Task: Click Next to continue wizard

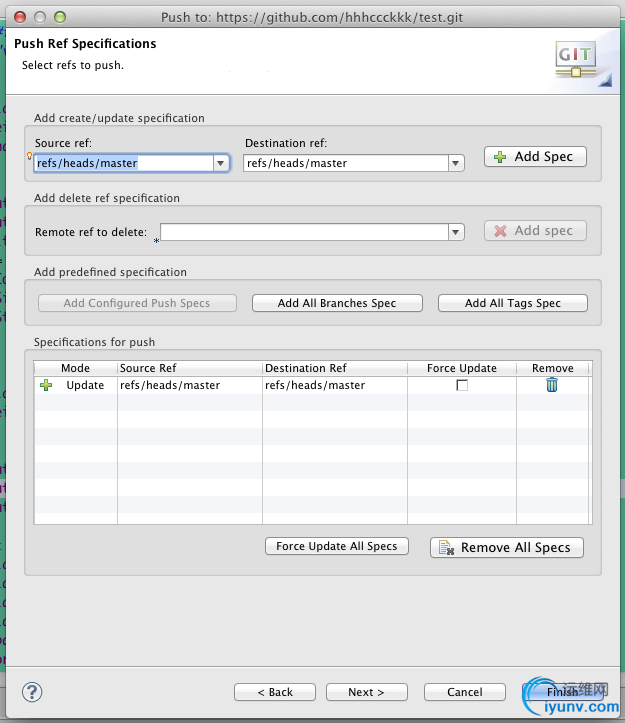Action: [367, 692]
